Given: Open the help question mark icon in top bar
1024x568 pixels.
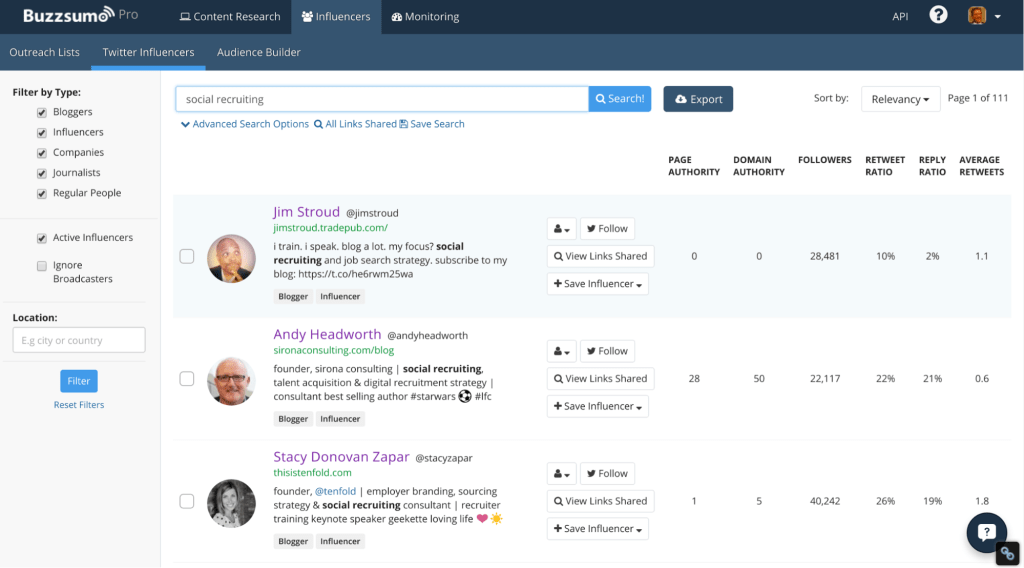Looking at the screenshot, I should pos(938,14).
